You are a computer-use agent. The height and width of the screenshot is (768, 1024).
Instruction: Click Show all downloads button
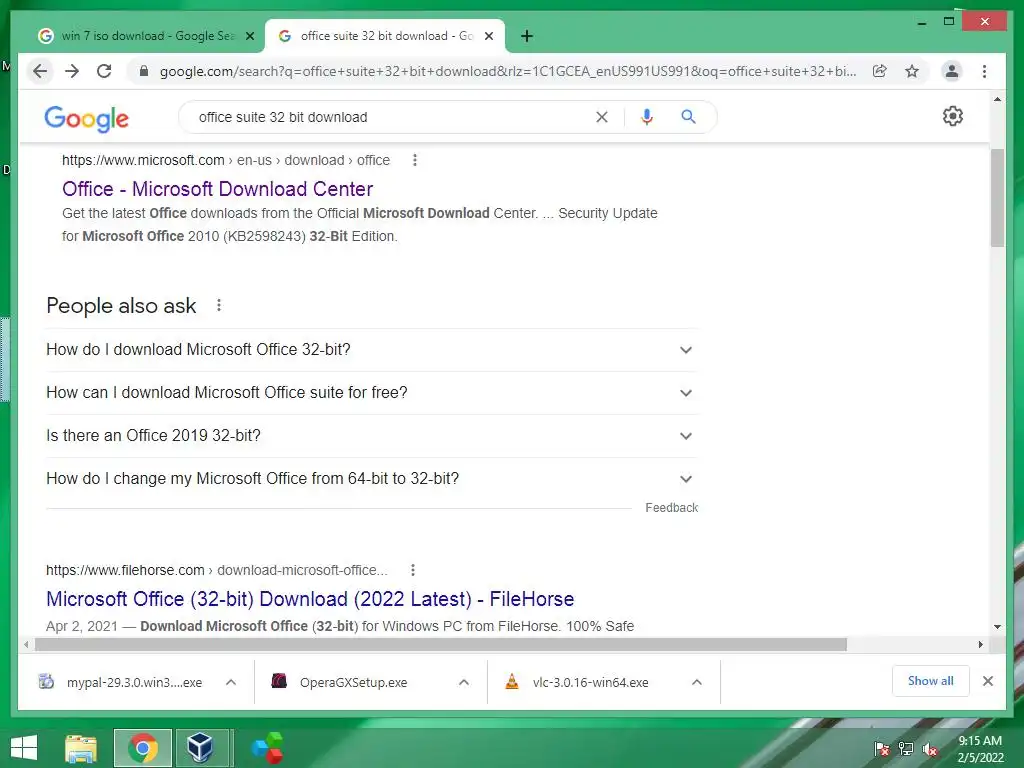pos(931,681)
